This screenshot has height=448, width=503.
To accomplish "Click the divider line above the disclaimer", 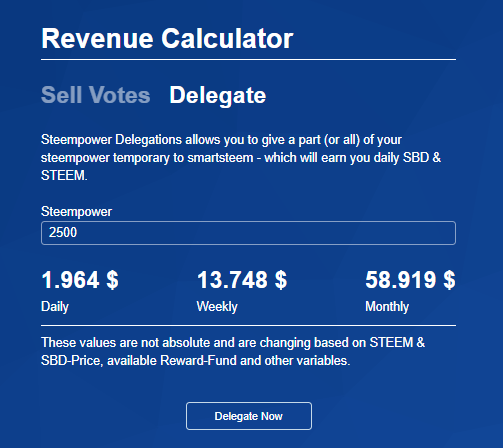I will 248,325.
